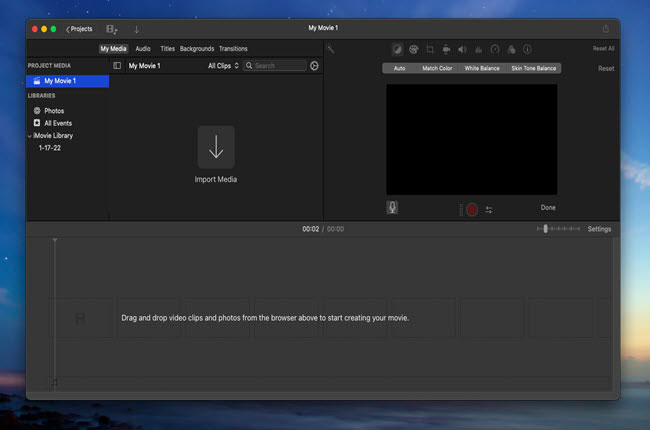Start recording with the red record button
This screenshot has width=650, height=430.
(472, 209)
